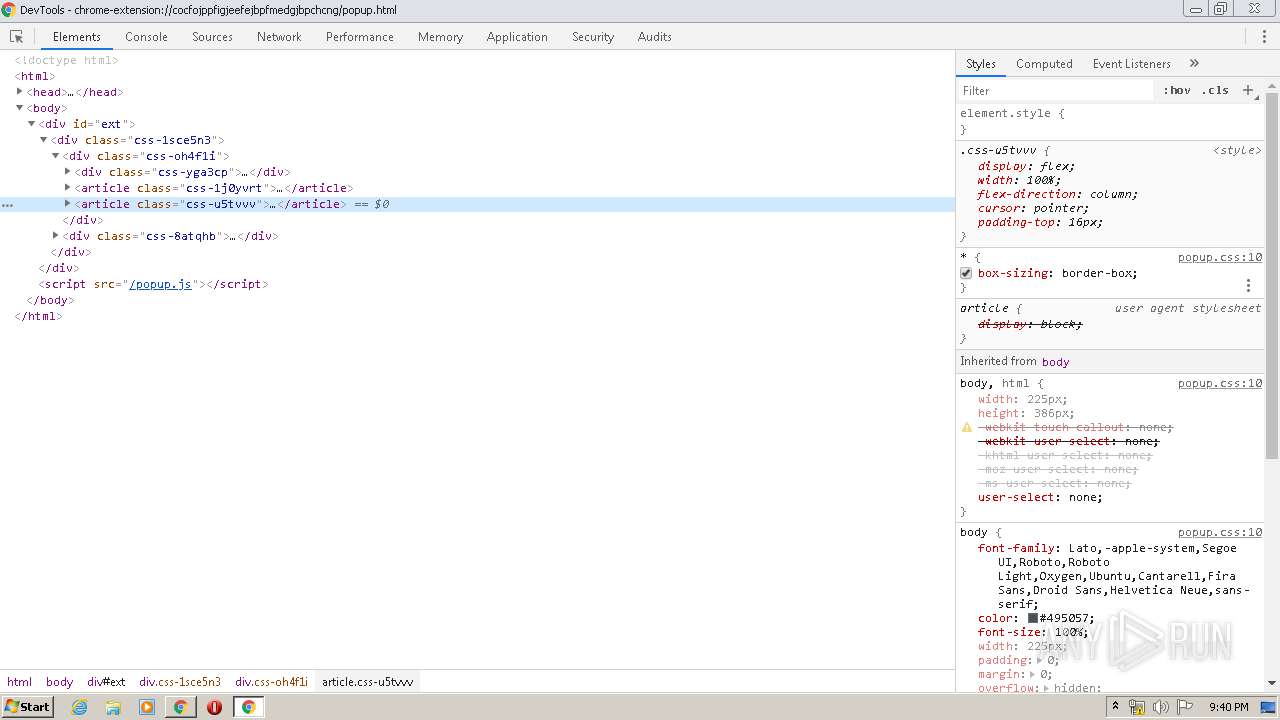Click the webkit-touch-callout warning icon
Screen dimensions: 1280x720
point(967,427)
